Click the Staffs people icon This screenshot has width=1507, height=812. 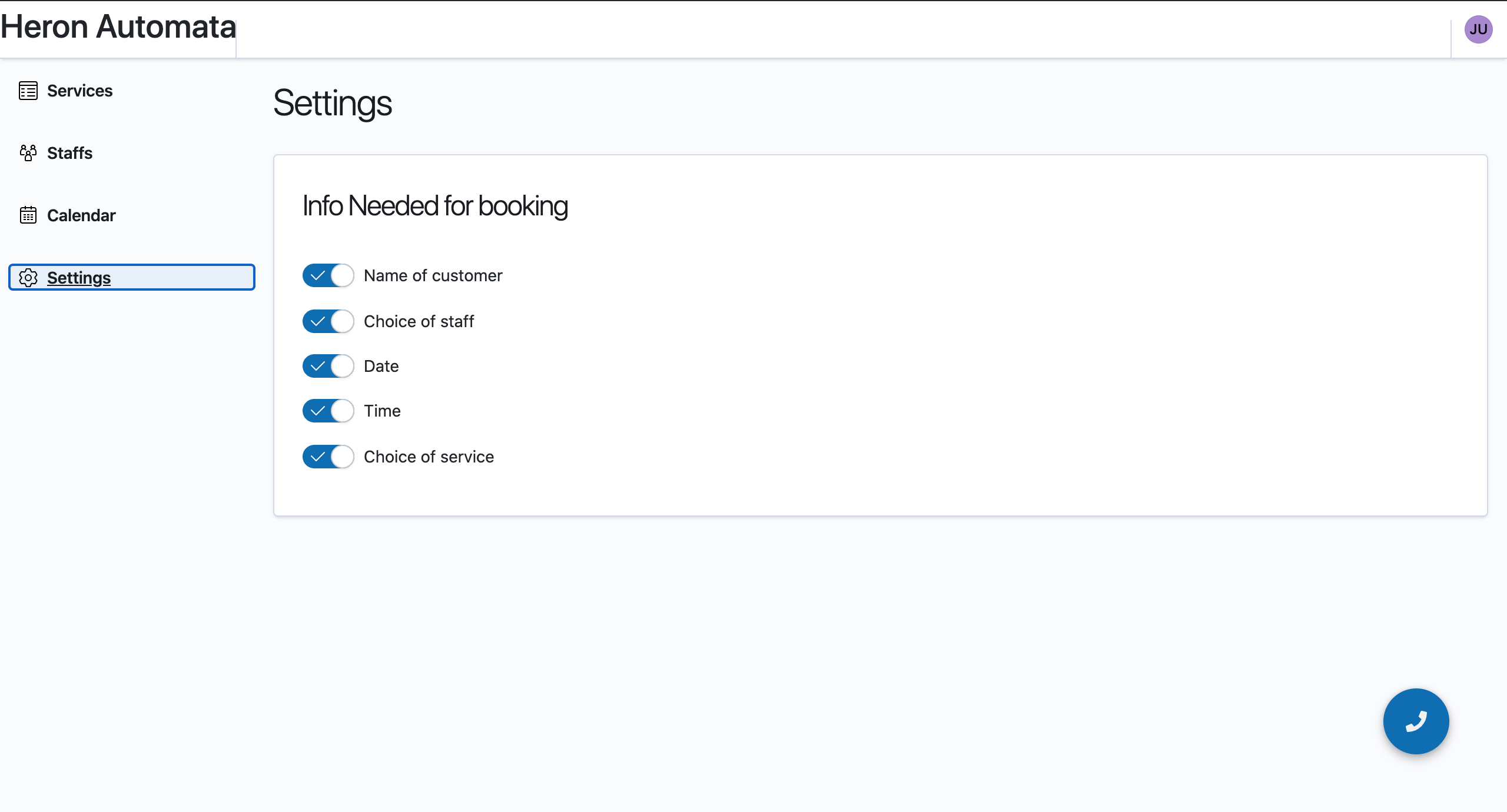pyautogui.click(x=28, y=153)
